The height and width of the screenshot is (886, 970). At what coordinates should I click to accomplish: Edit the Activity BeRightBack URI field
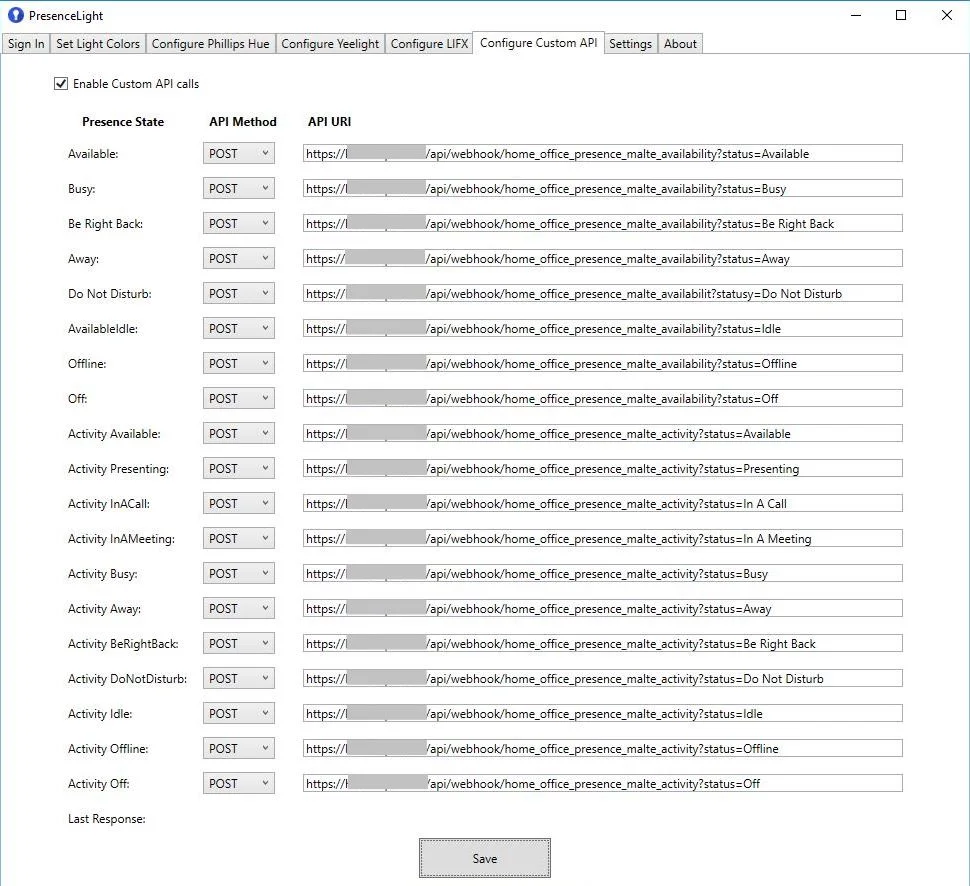603,643
